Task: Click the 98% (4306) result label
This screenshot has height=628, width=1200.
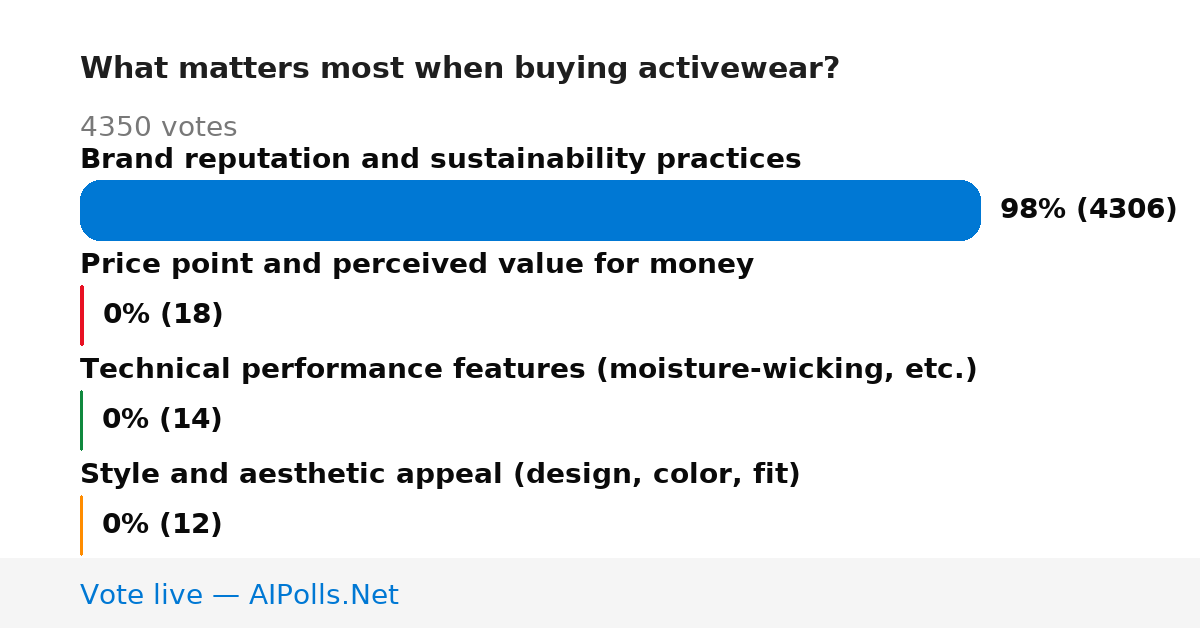Action: [1088, 210]
